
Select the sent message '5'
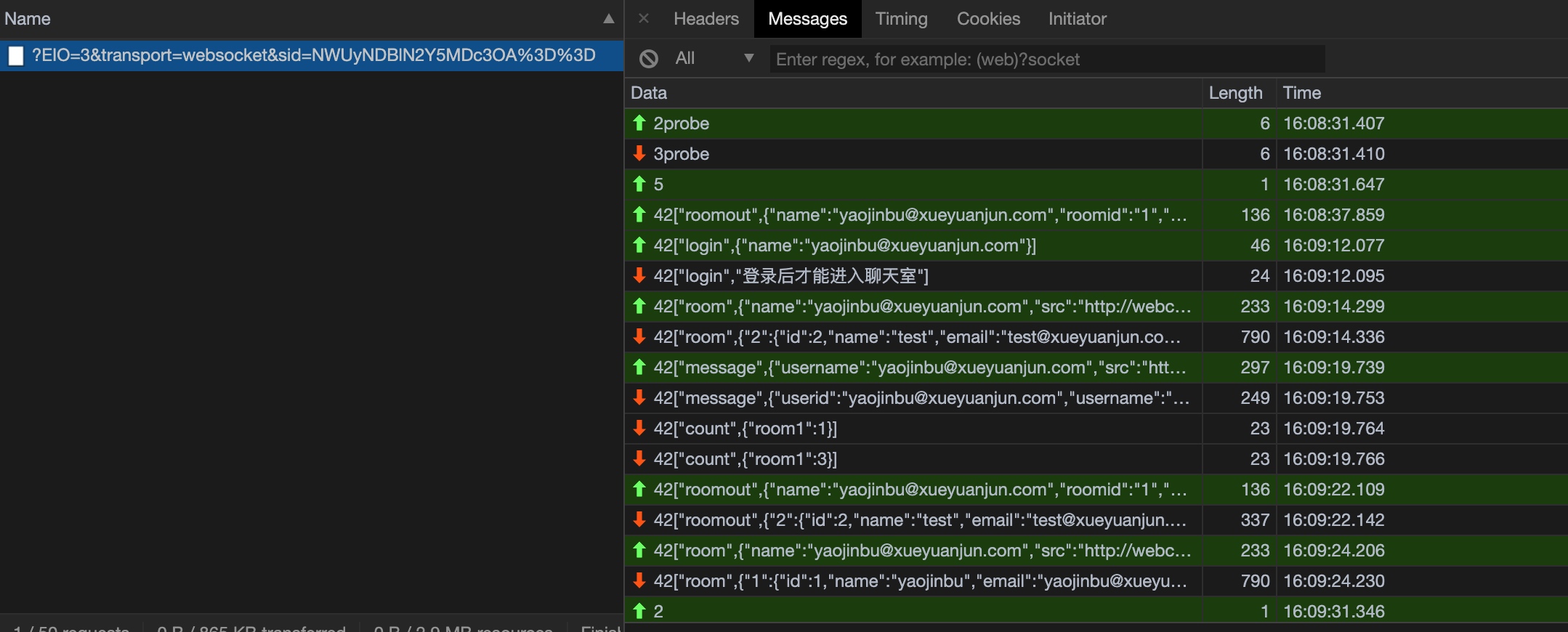coord(1096,185)
